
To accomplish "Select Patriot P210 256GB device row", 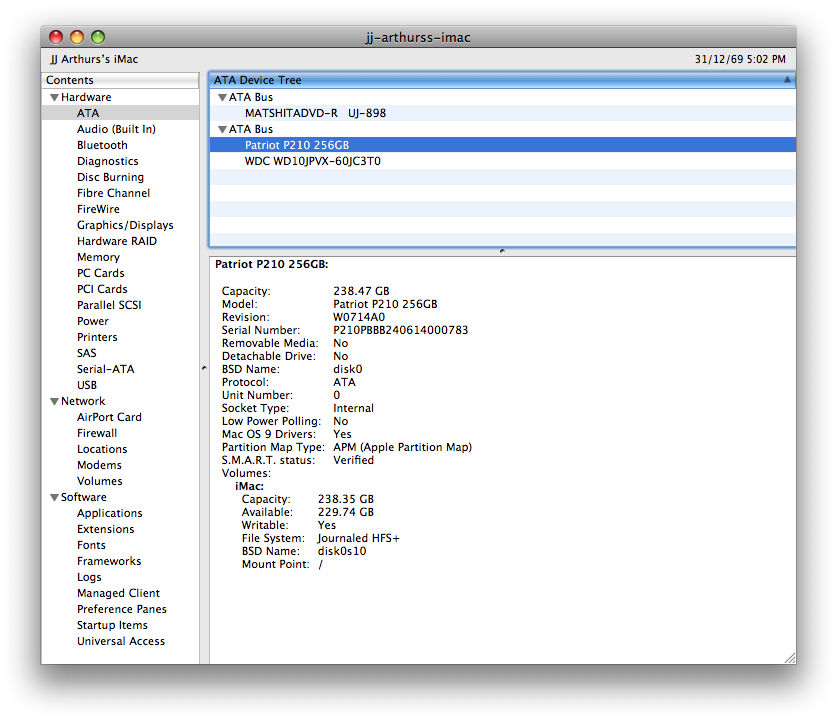I will pyautogui.click(x=502, y=145).
